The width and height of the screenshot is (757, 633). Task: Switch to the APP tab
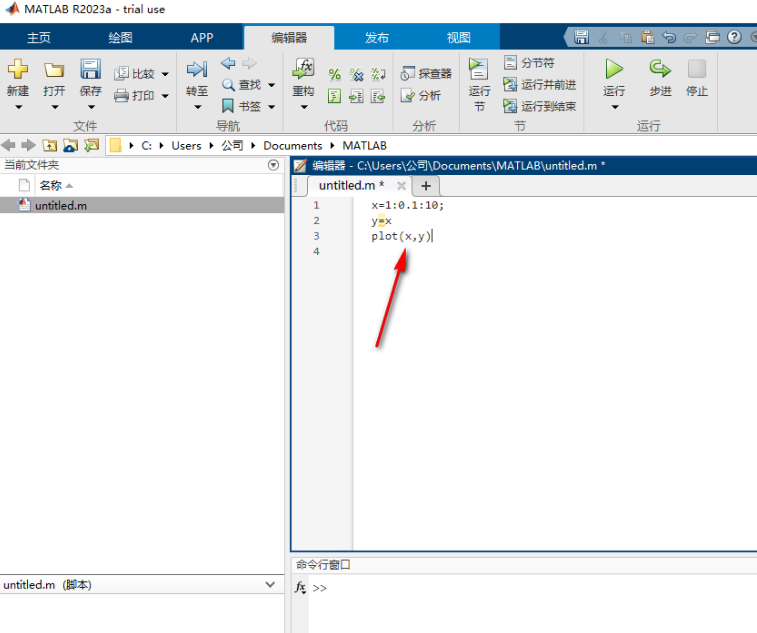click(202, 38)
